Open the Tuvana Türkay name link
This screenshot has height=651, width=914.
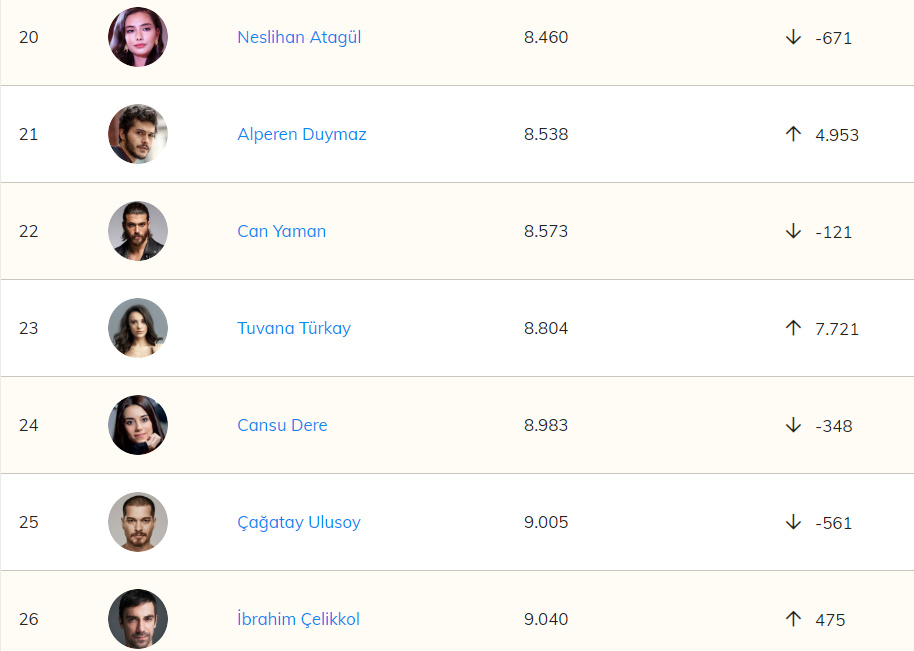(x=294, y=328)
